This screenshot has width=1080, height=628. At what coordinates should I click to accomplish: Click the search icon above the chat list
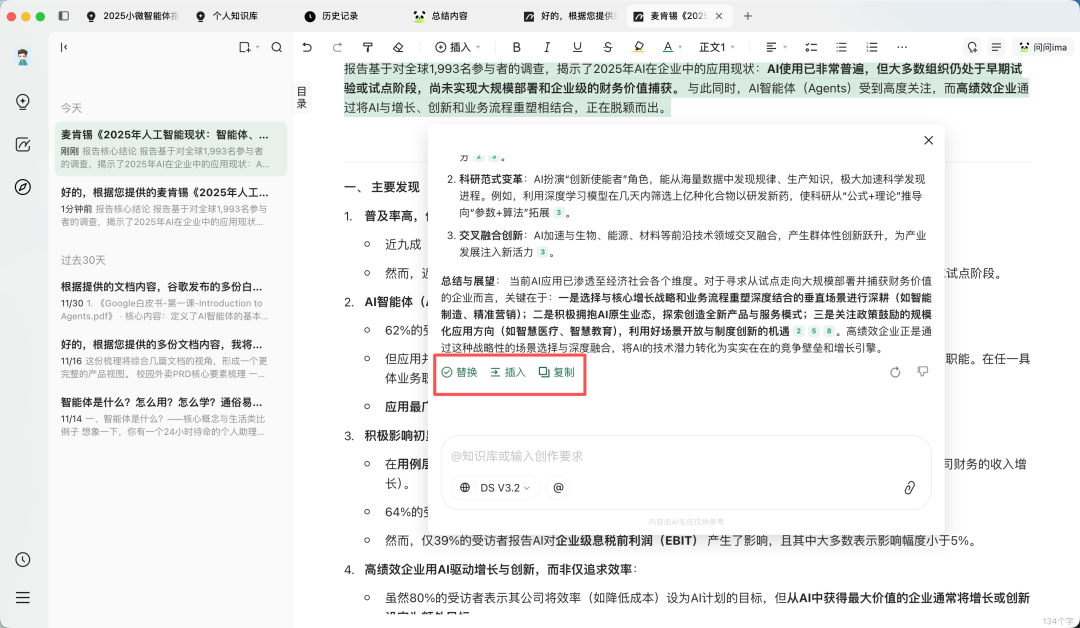point(277,46)
